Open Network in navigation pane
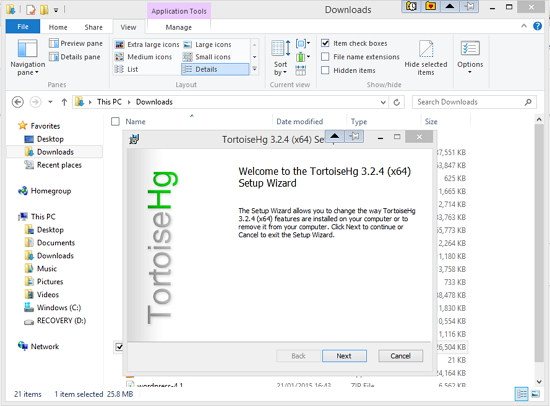550x406 pixels. point(45,346)
